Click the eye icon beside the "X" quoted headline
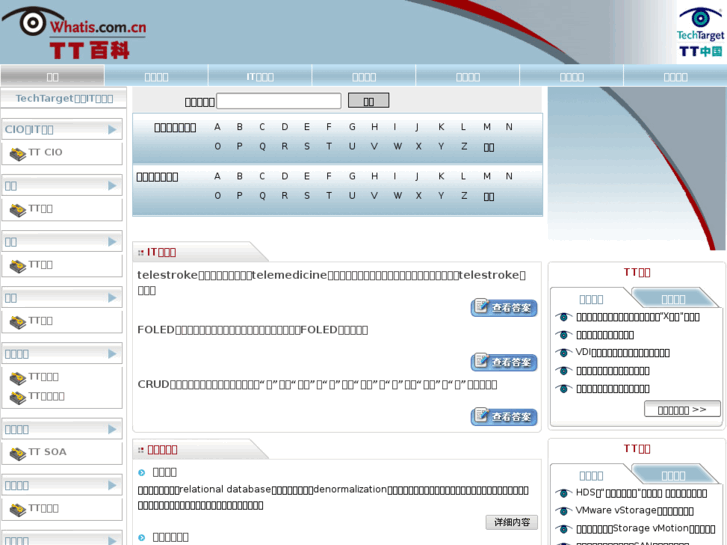This screenshot has height=545, width=727. coord(564,317)
